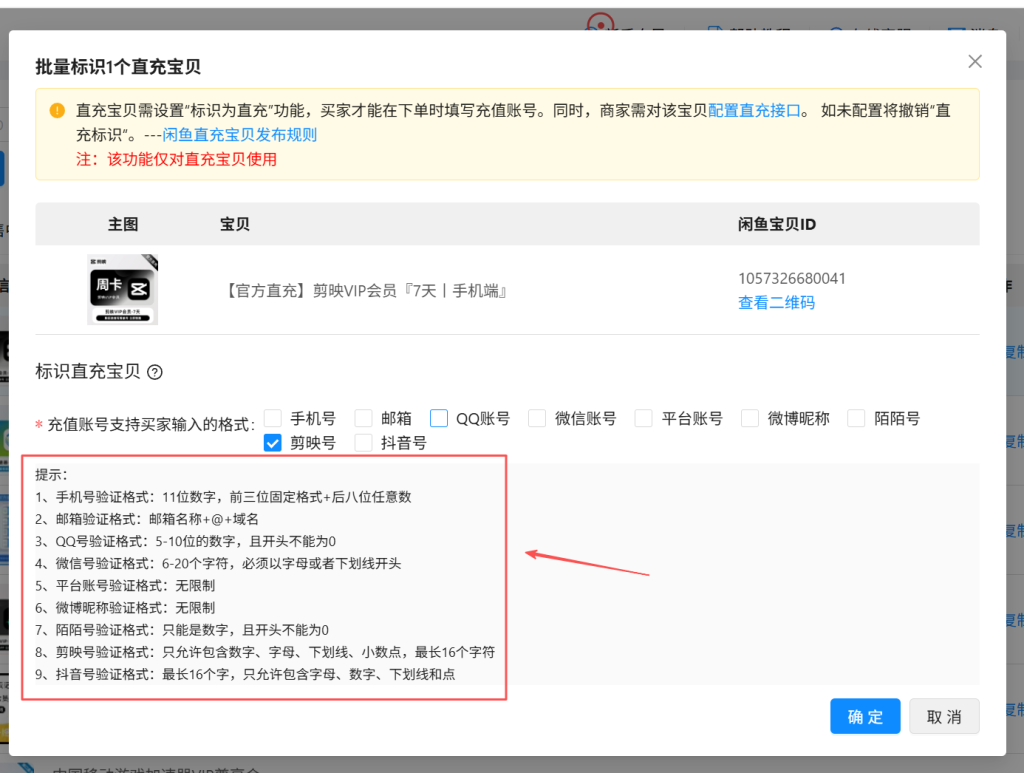Image resolution: width=1024 pixels, height=773 pixels.
Task: Check the 邮箱 checkbox
Action: pyautogui.click(x=363, y=418)
